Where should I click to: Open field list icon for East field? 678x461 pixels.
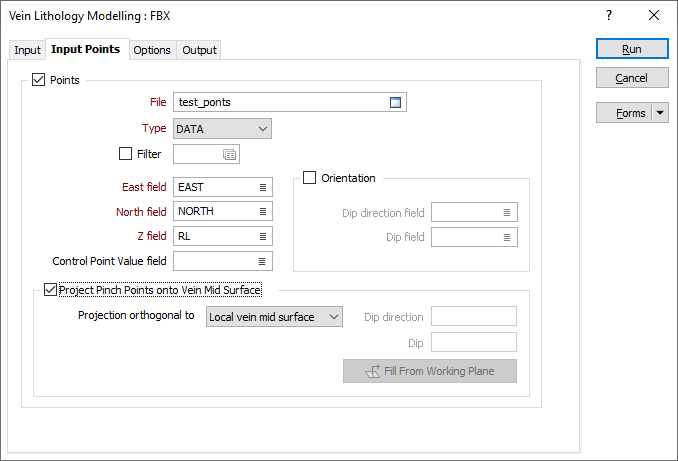(262, 187)
